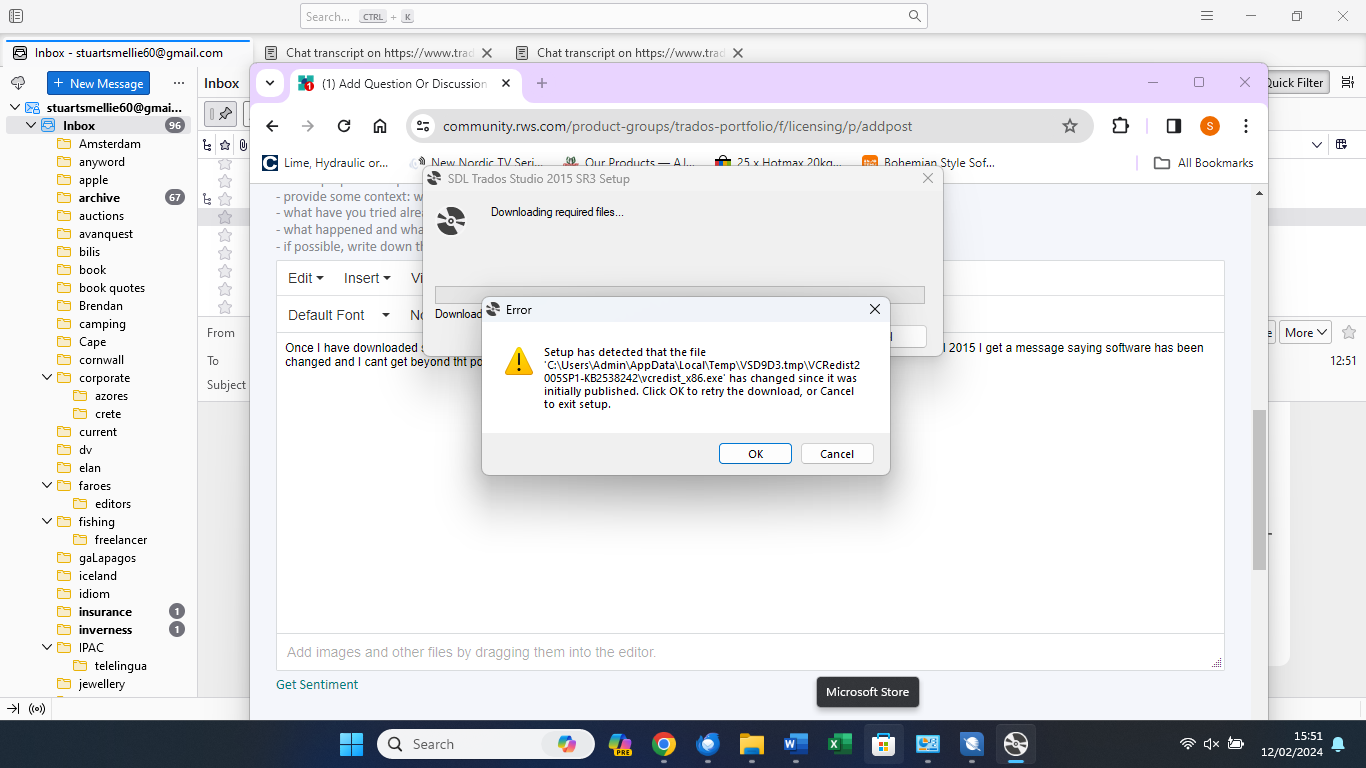This screenshot has width=1366, height=768.
Task: Open Microsoft Store from taskbar
Action: coord(884,744)
